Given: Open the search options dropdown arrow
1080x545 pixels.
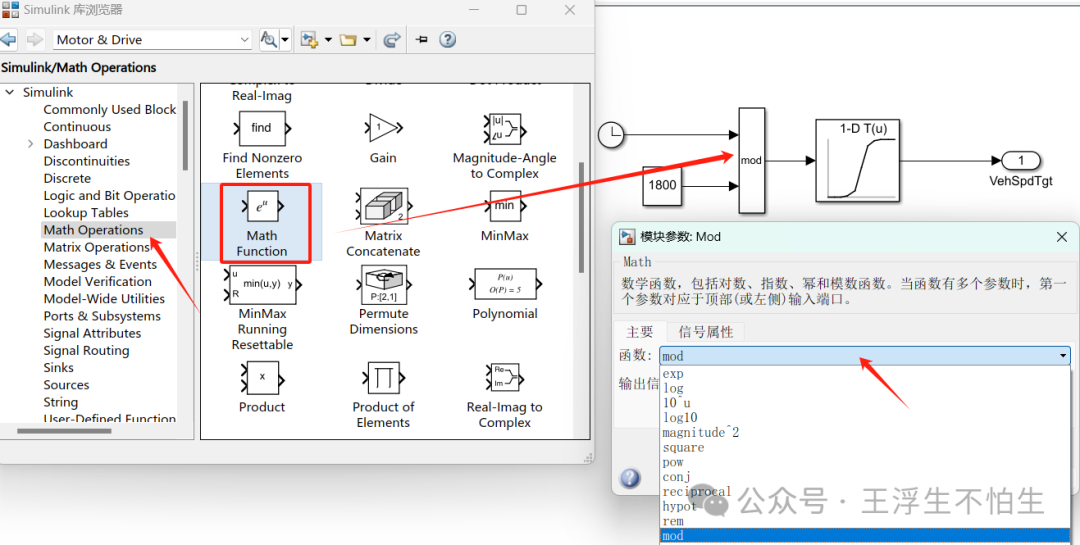Looking at the screenshot, I should coord(285,40).
